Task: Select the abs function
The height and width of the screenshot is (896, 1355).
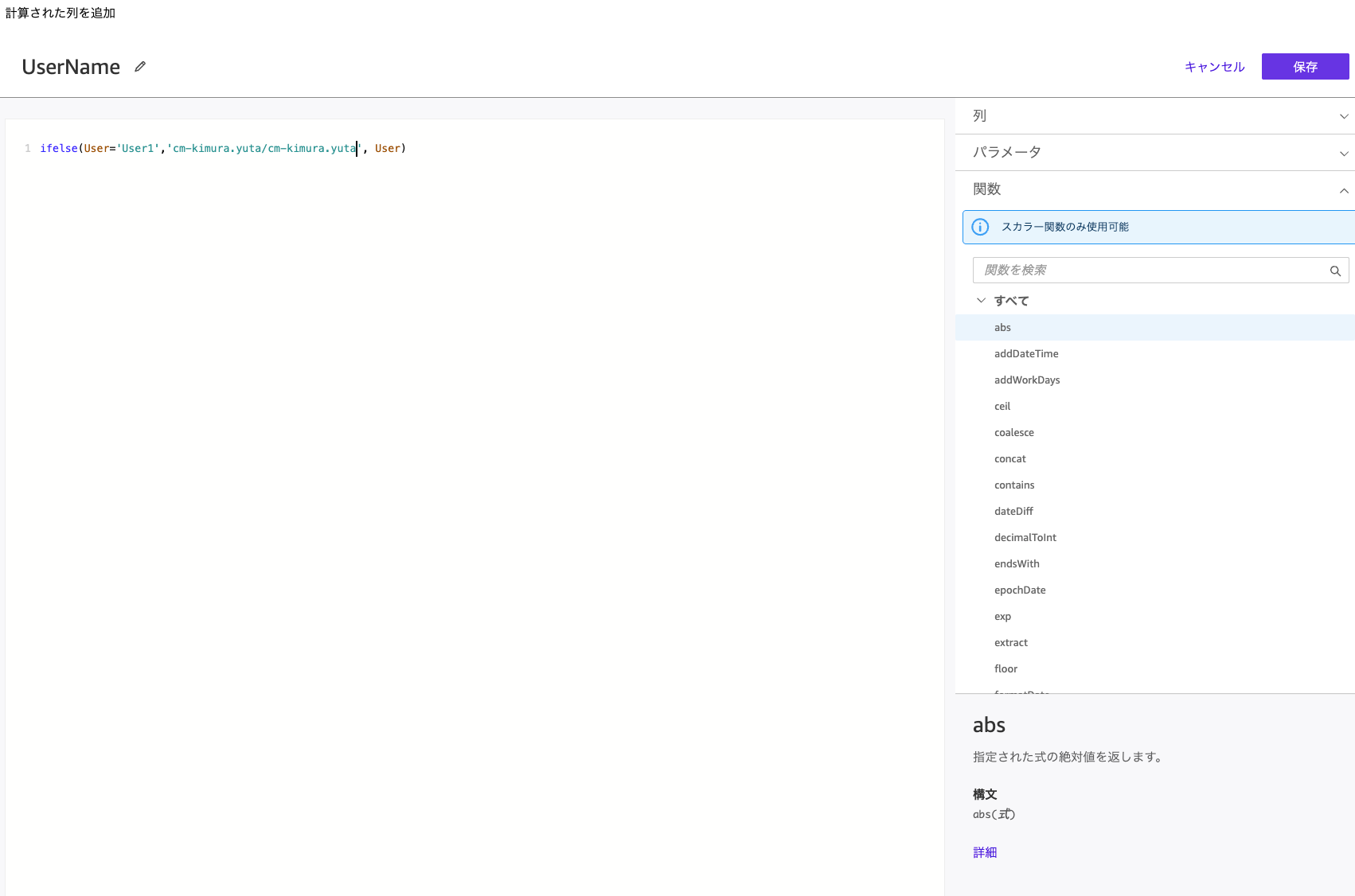Action: pos(1002,327)
